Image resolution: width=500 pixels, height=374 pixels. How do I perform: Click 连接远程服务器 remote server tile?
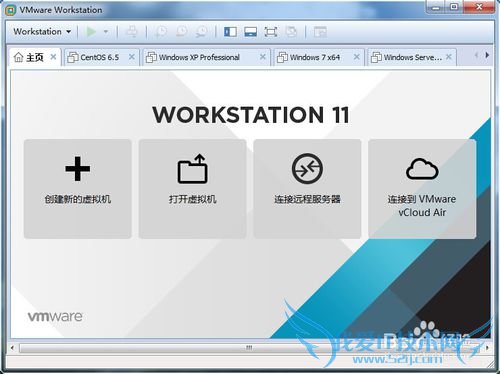[307, 189]
